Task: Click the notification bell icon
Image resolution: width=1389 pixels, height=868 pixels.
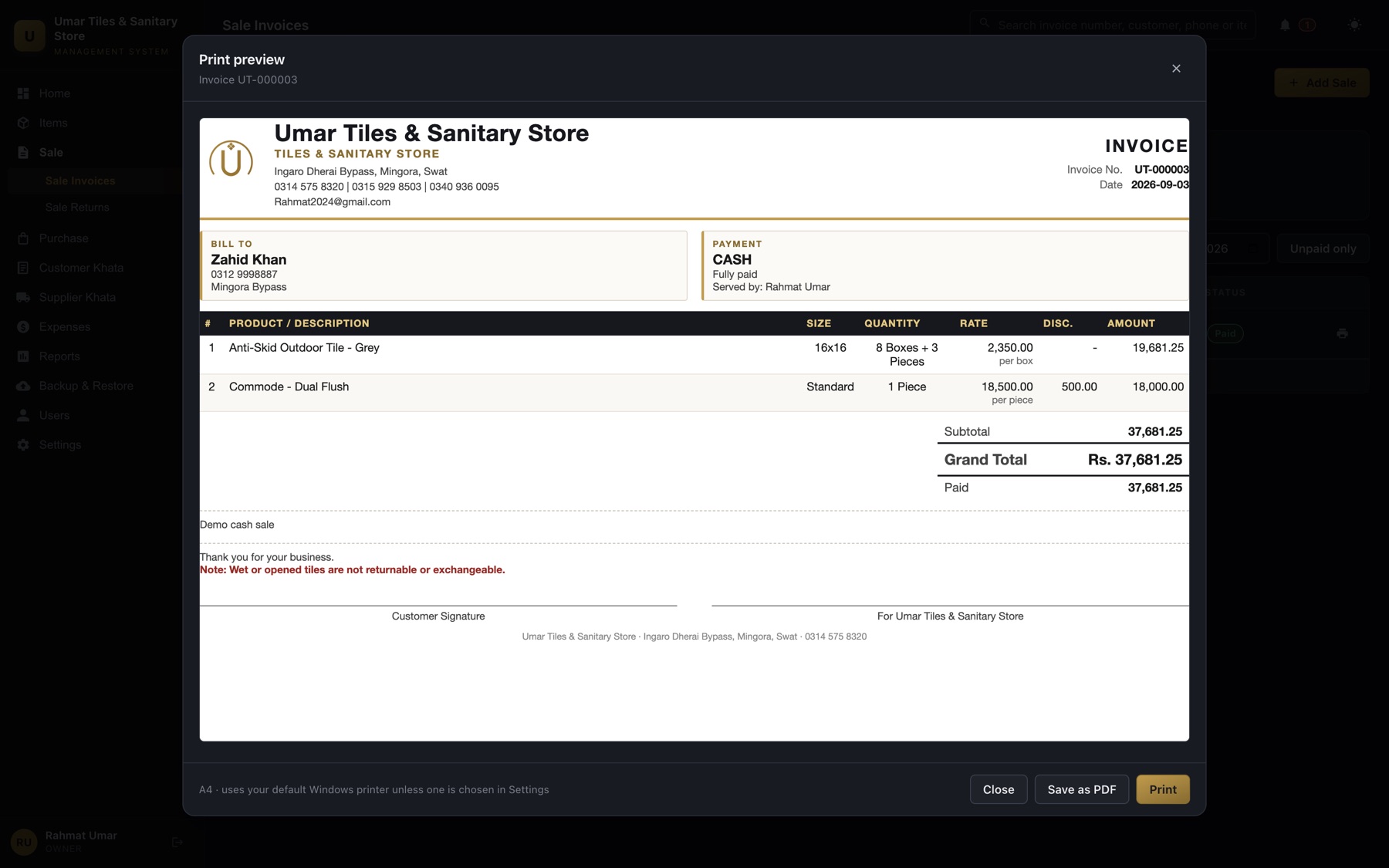Action: pos(1285,25)
